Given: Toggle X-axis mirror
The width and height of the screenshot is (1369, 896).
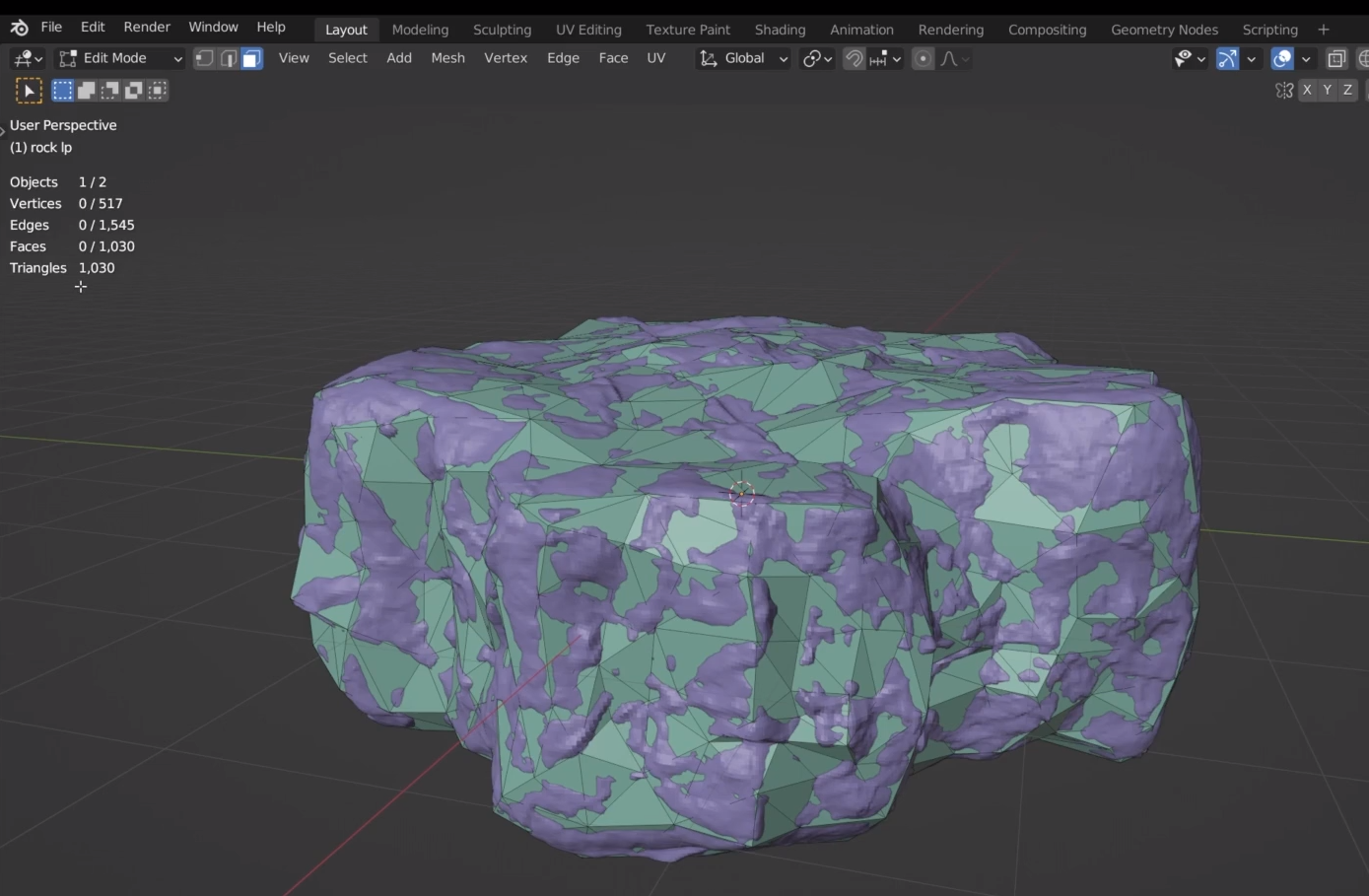Looking at the screenshot, I should click(1307, 90).
